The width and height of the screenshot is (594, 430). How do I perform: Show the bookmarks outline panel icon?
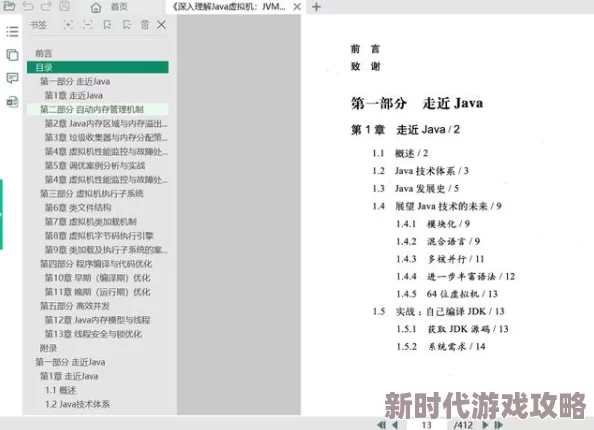click(12, 31)
